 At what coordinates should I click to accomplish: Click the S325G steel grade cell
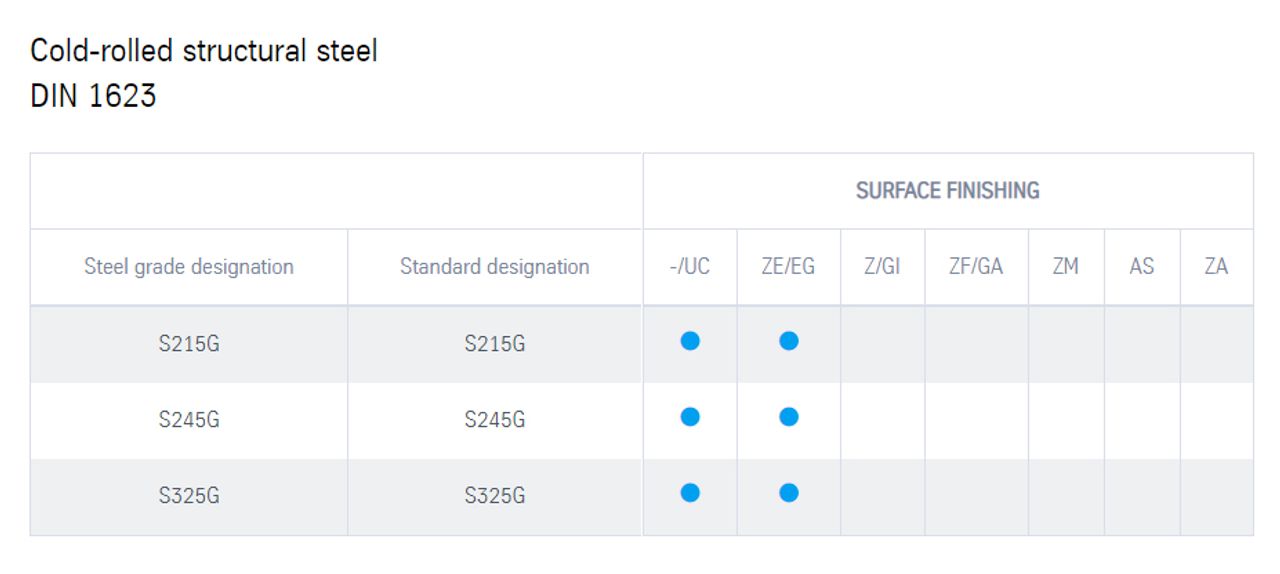pyautogui.click(x=189, y=496)
